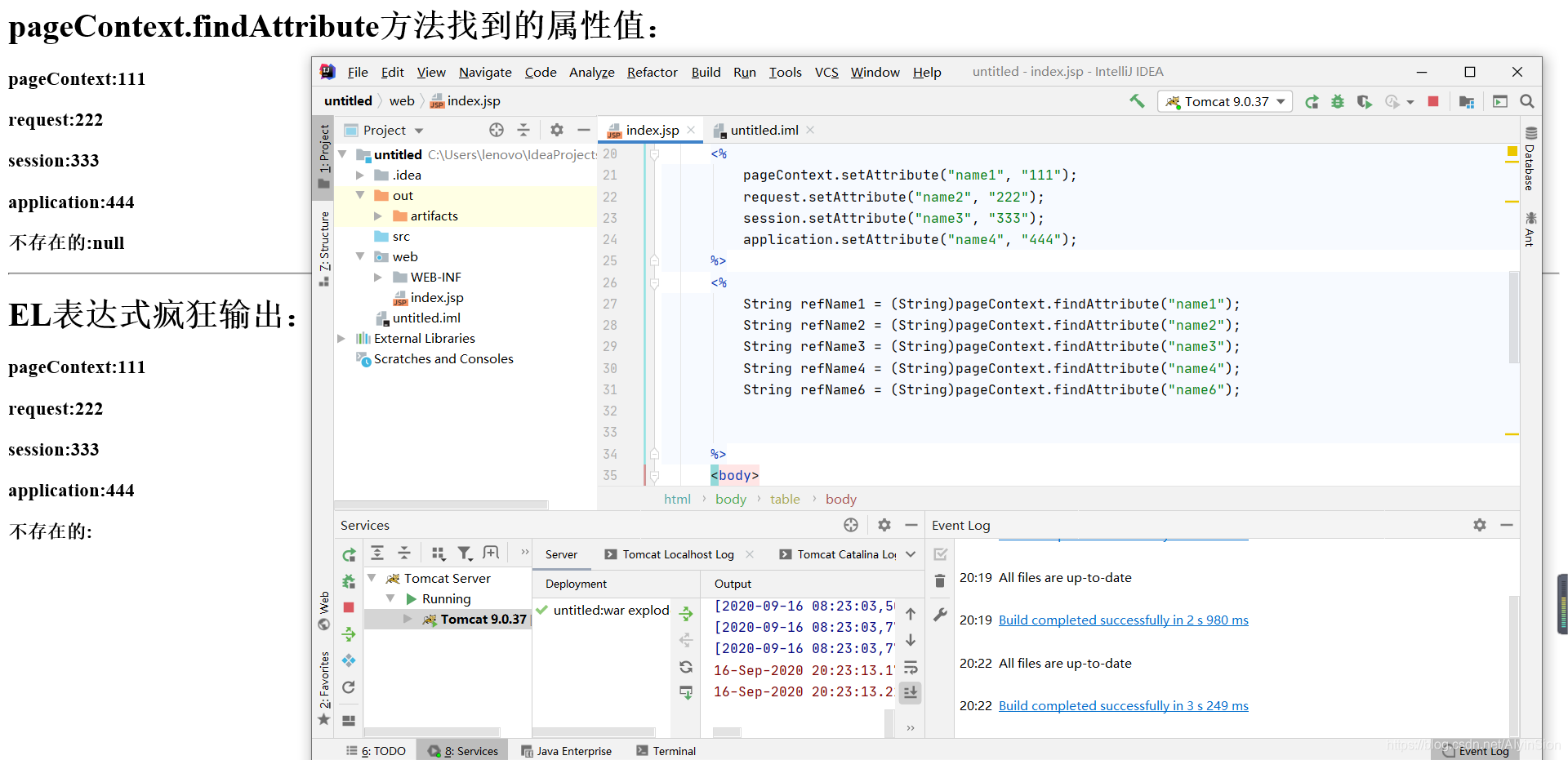
Task: Open the 'Build completed successfully in 3 s 249 ms' link
Action: 1123,706
